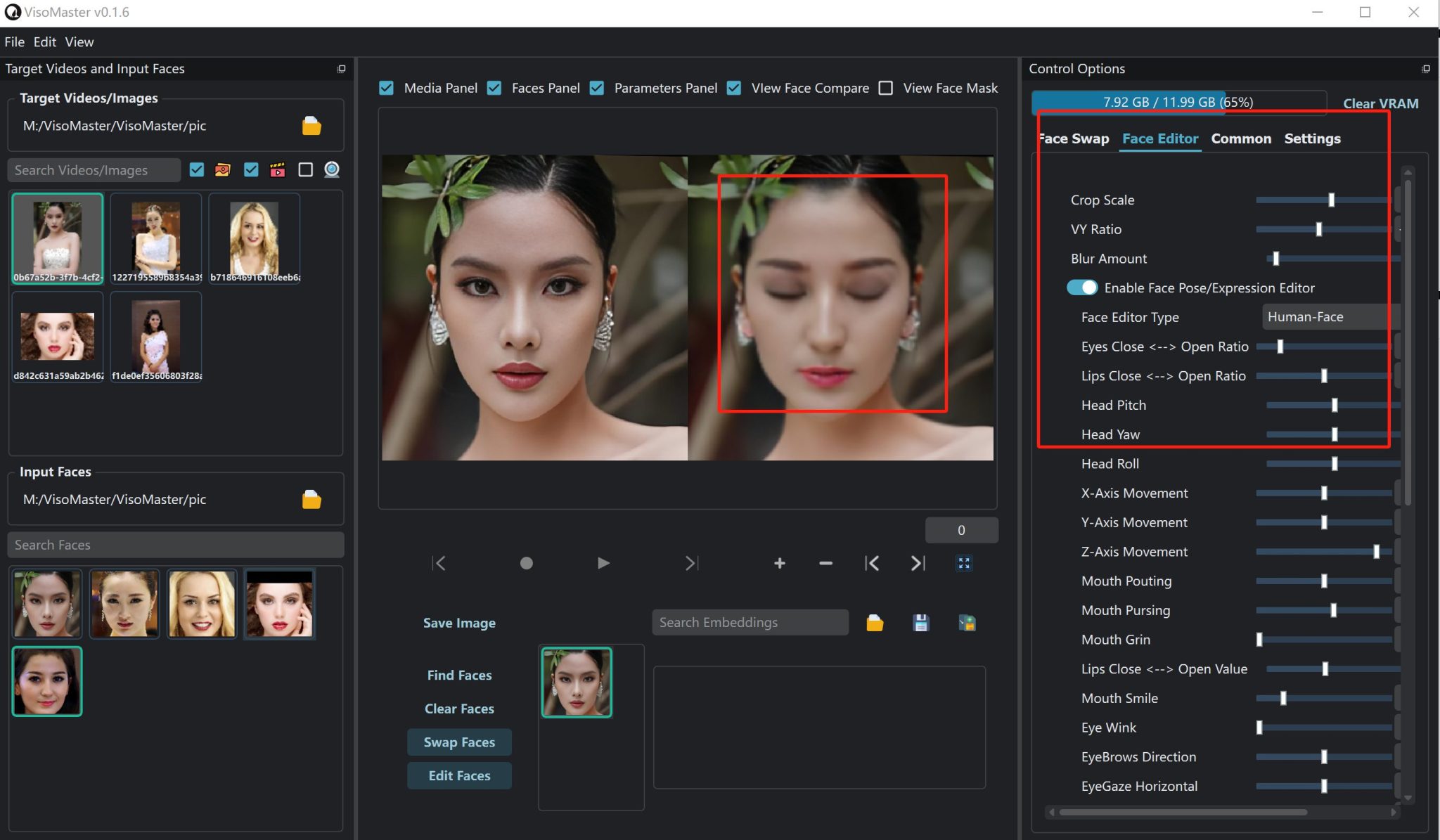The width and height of the screenshot is (1440, 840).
Task: Click the webcam filter icon
Action: point(332,169)
